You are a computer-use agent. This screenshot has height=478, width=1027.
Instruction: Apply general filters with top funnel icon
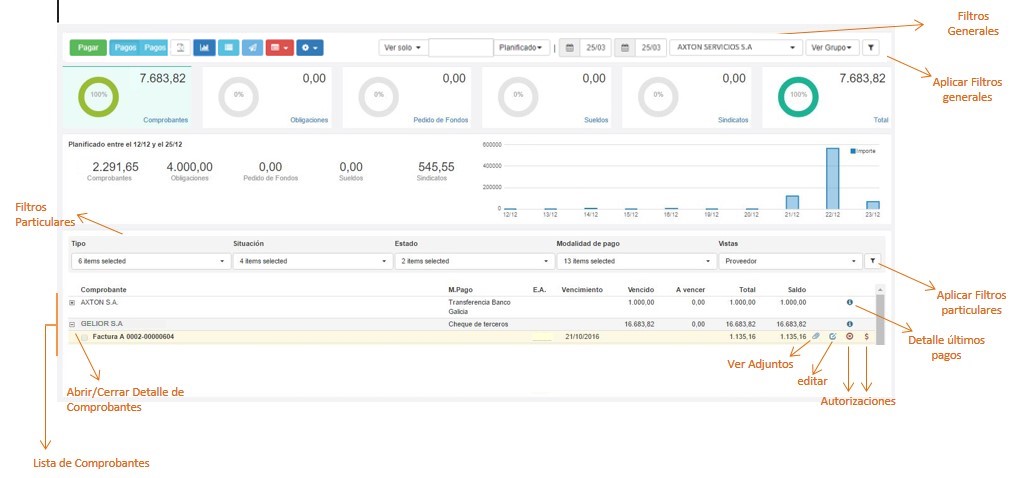[871, 47]
